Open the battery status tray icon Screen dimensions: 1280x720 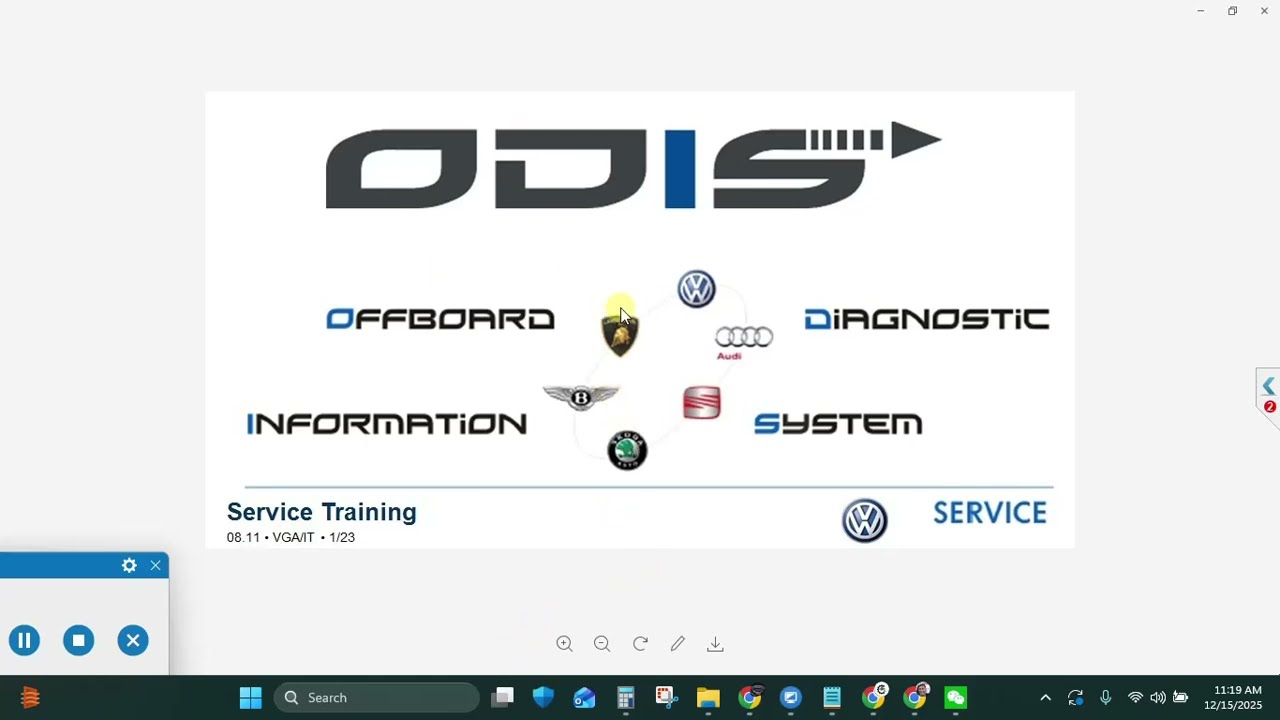coord(1181,698)
